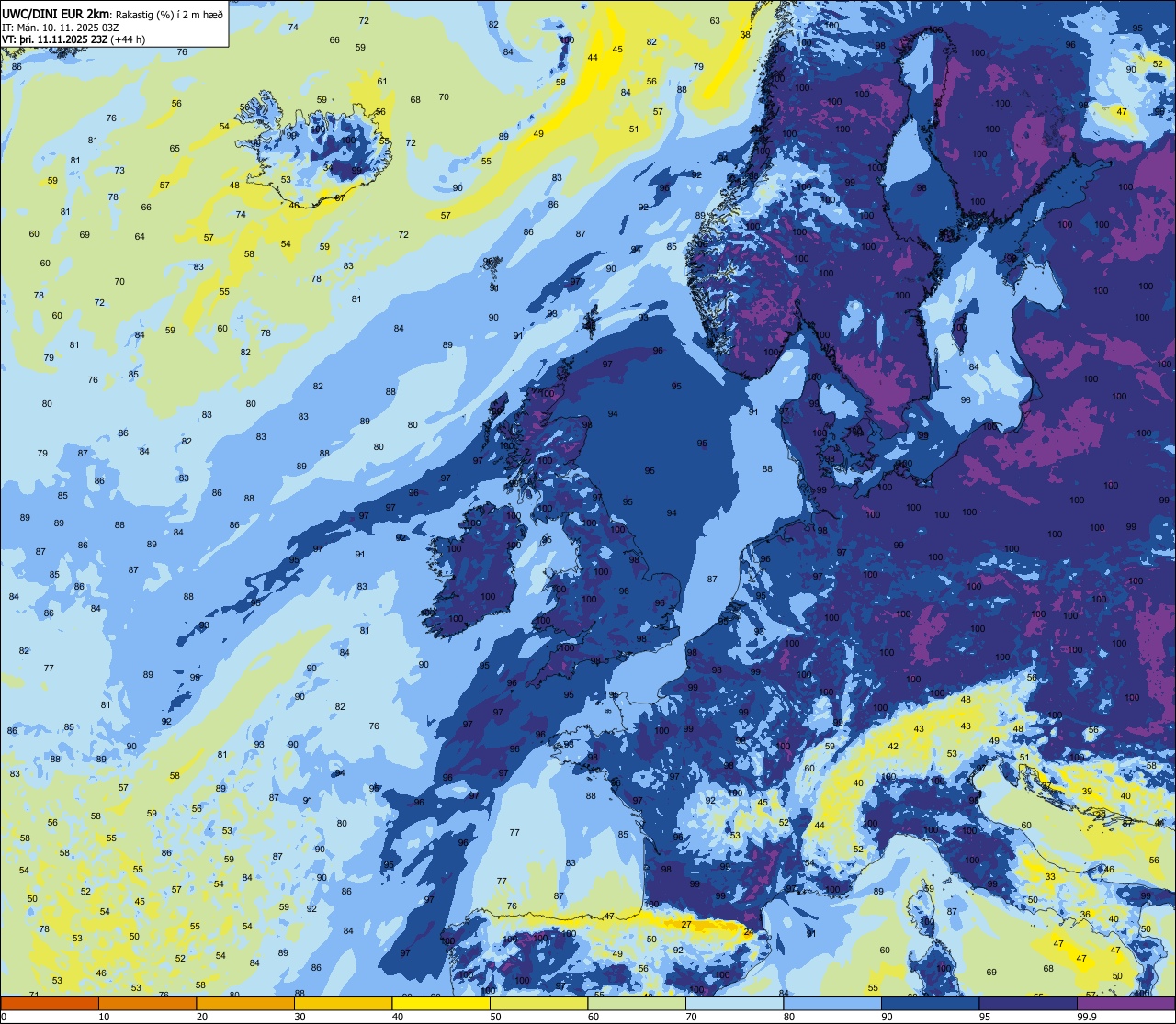
Task: Click the 10–20 orange legend segment
Action: pyautogui.click(x=147, y=1003)
